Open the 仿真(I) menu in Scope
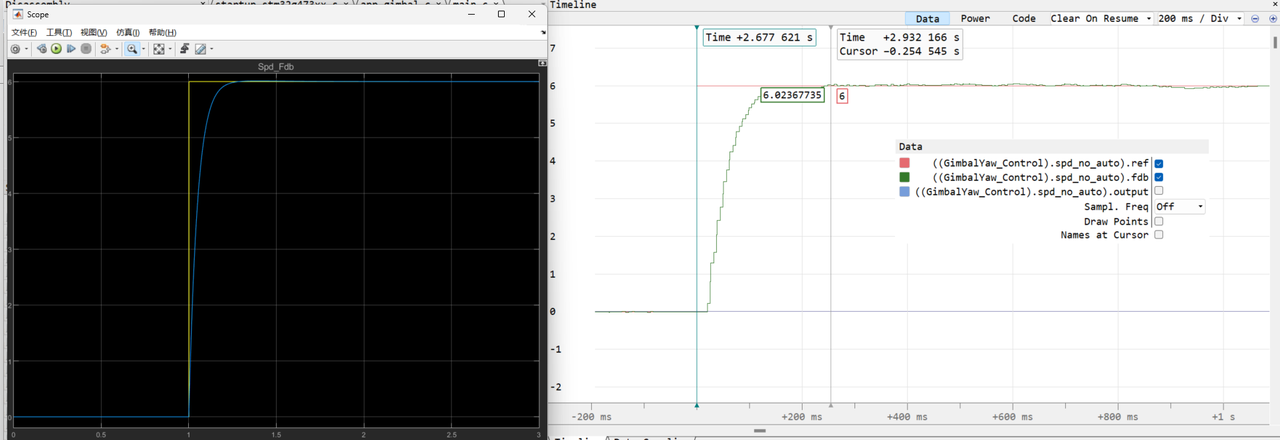Screen dimensions: 1280x440 (128, 33)
